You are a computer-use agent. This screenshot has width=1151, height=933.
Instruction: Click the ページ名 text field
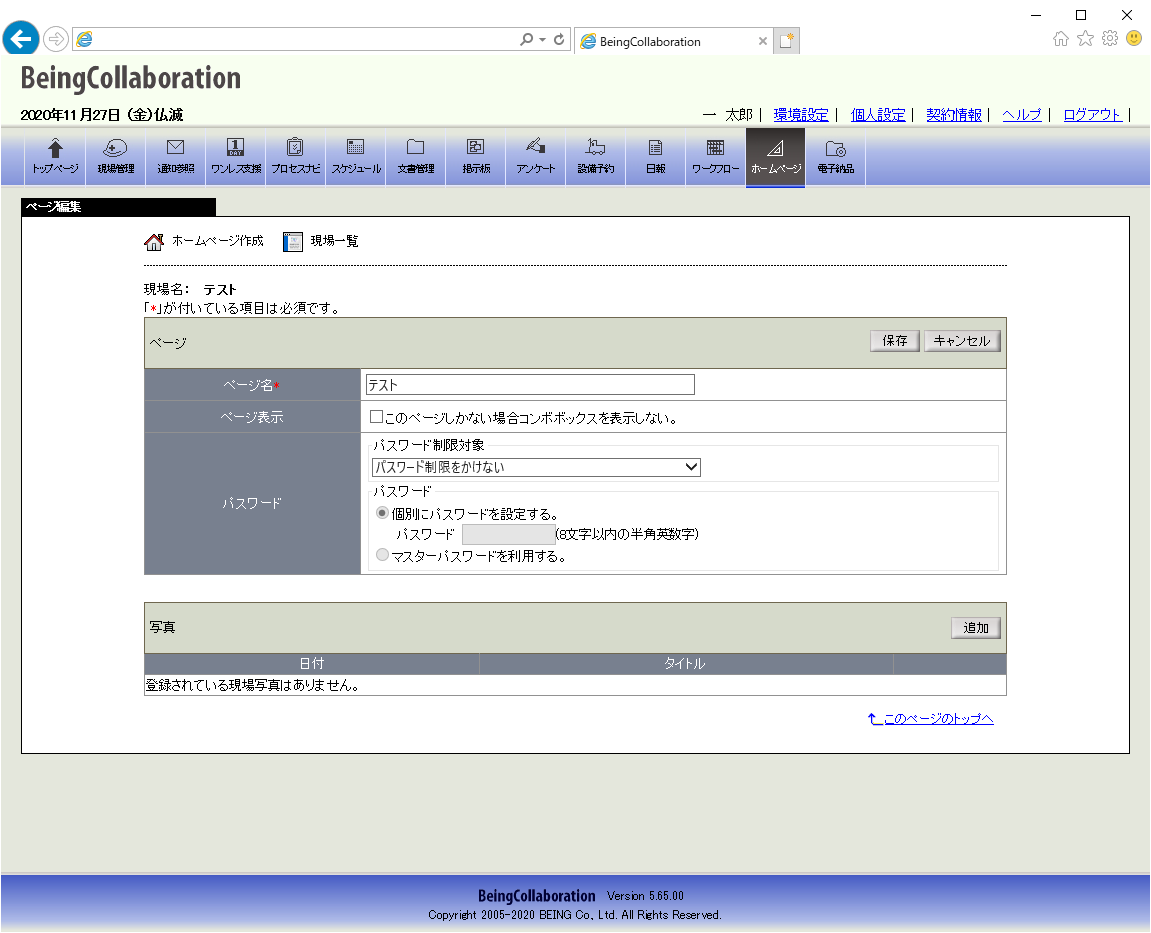click(x=529, y=385)
